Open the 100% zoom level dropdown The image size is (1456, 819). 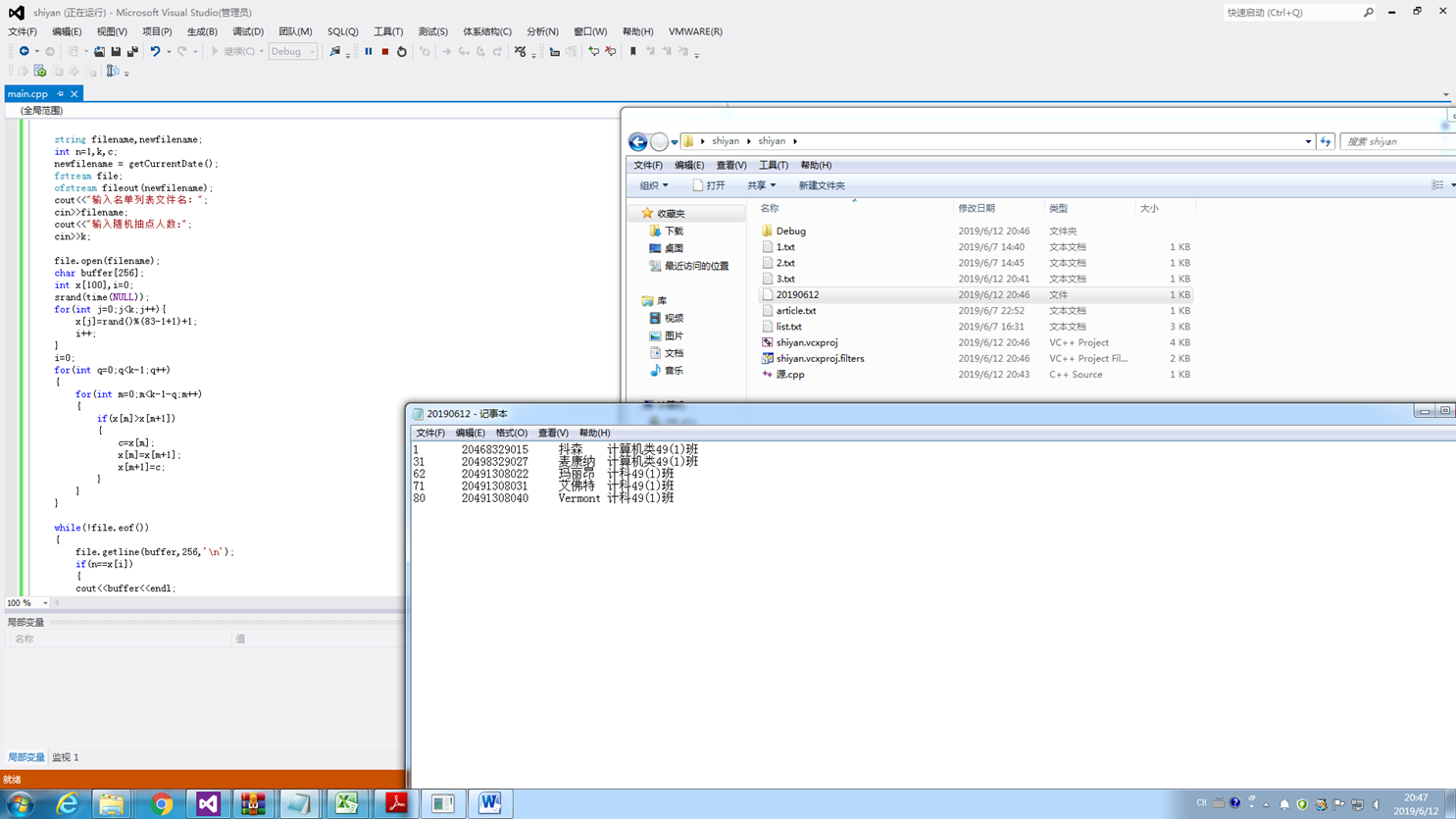(x=45, y=603)
